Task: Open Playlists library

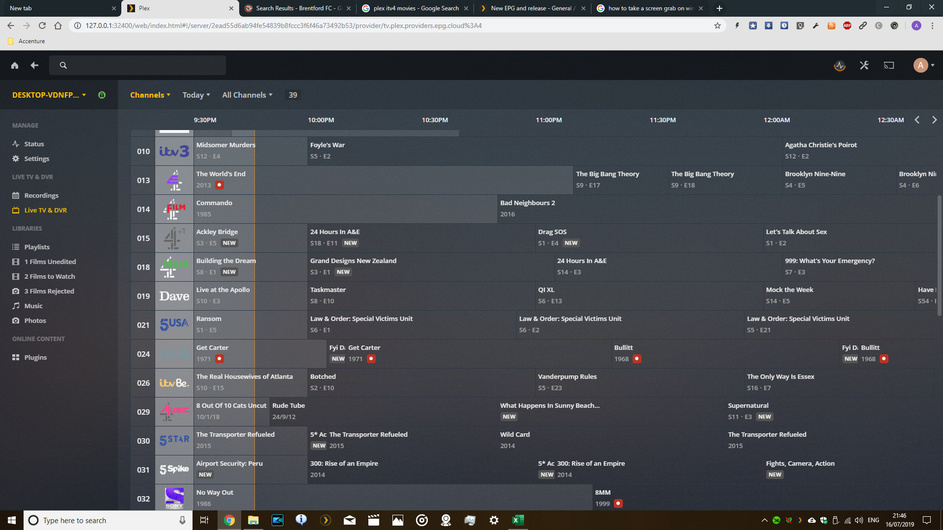Action: coord(37,247)
